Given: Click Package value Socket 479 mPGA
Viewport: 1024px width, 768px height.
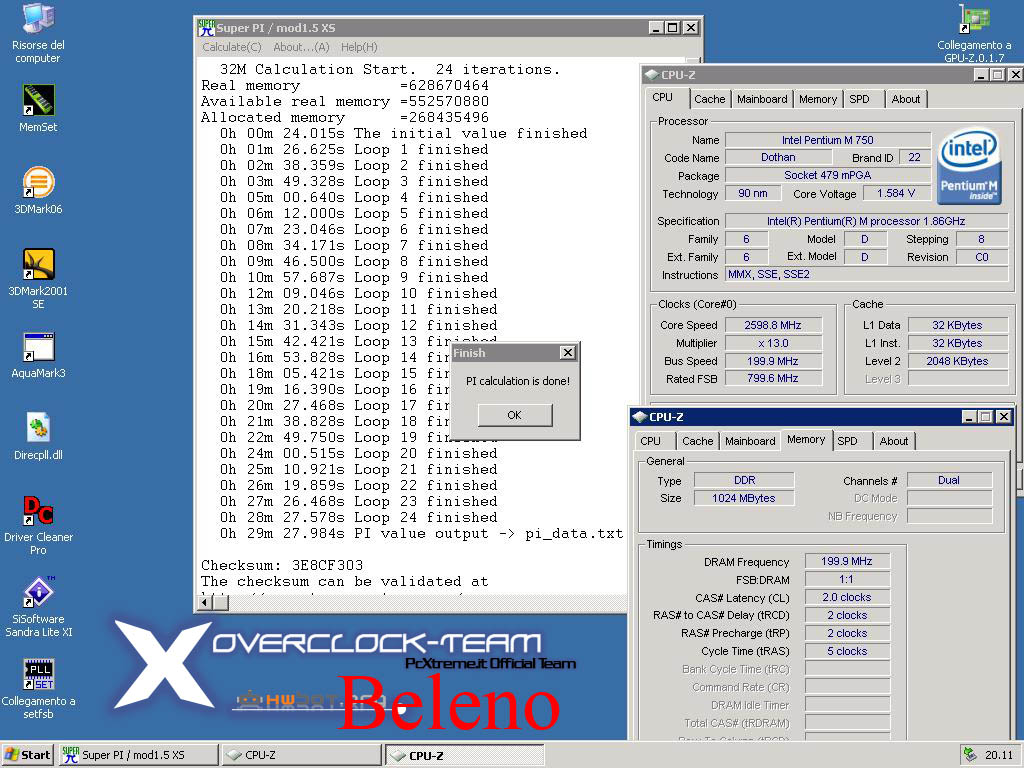Looking at the screenshot, I should tap(827, 175).
